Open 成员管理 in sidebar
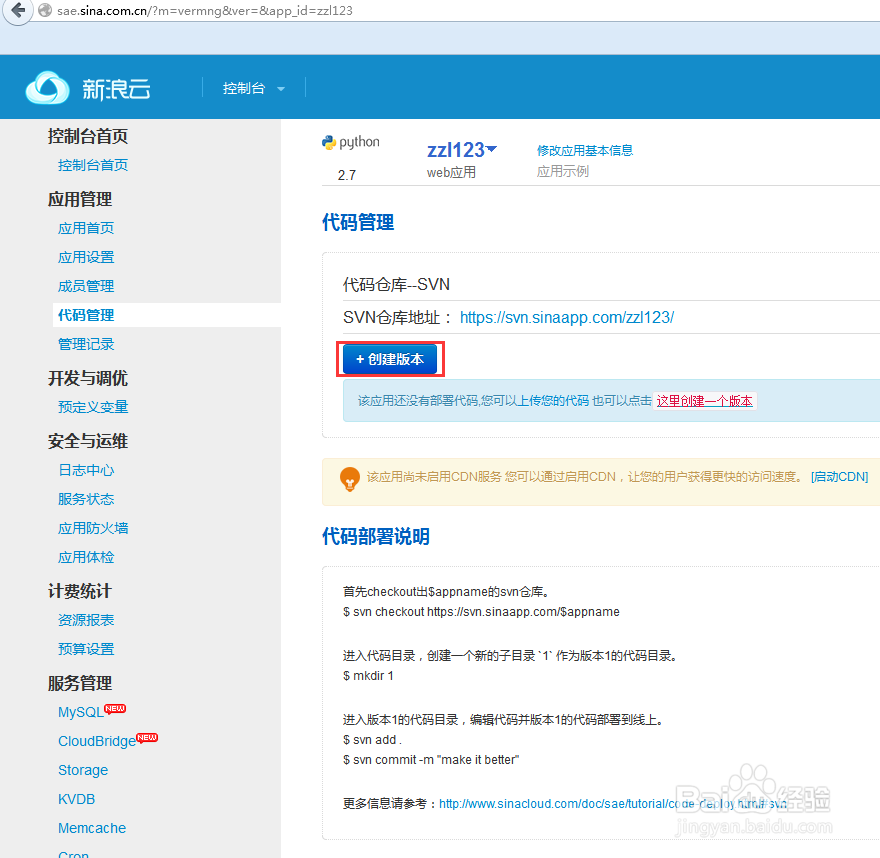The image size is (880, 858). tap(86, 286)
